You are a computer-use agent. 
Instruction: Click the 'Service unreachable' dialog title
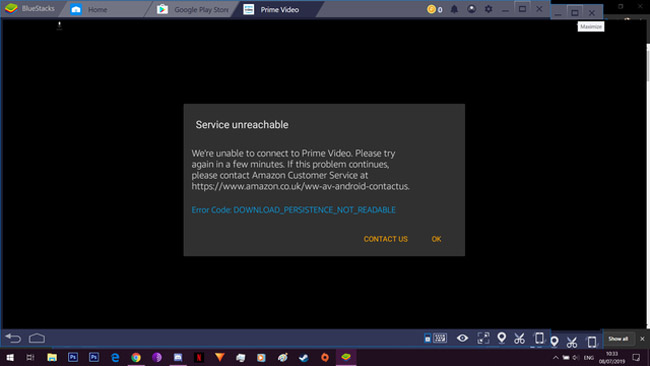pos(242,125)
